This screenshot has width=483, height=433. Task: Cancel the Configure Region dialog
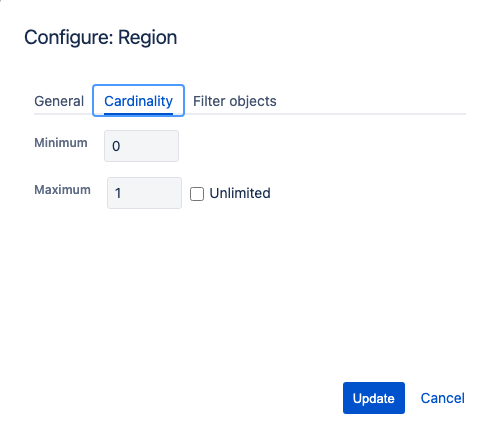click(x=442, y=398)
